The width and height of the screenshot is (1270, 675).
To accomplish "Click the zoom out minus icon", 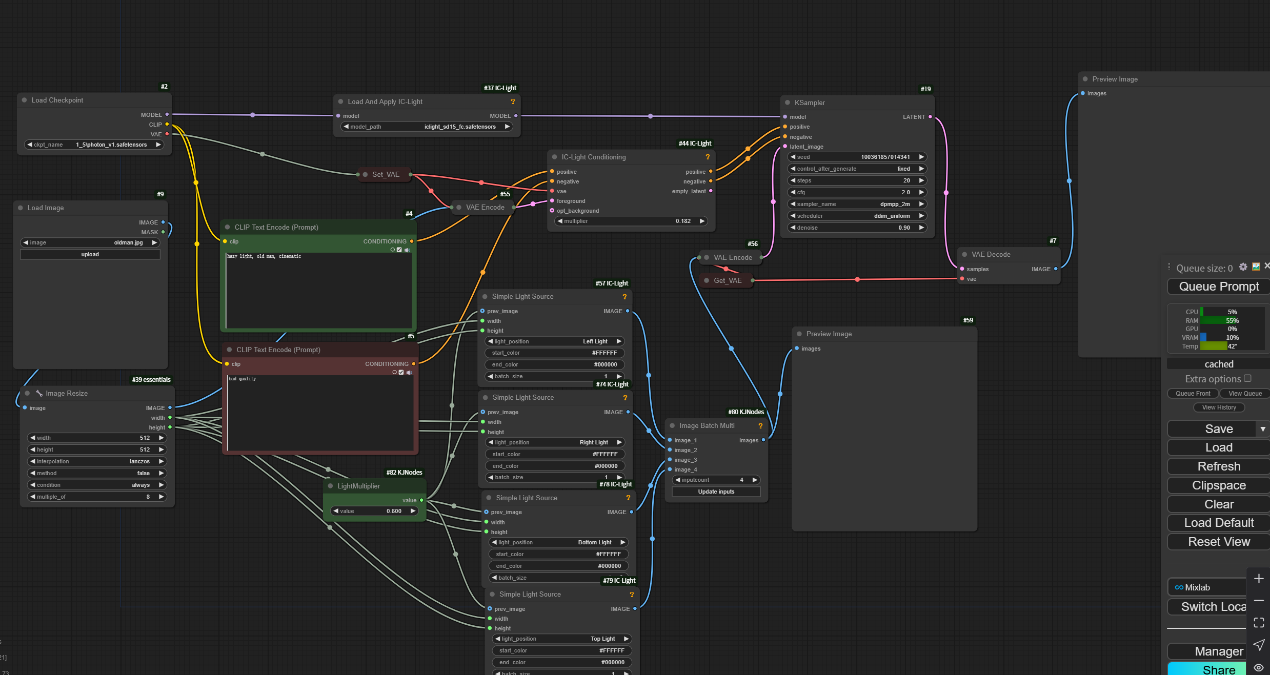I will point(1259,600).
